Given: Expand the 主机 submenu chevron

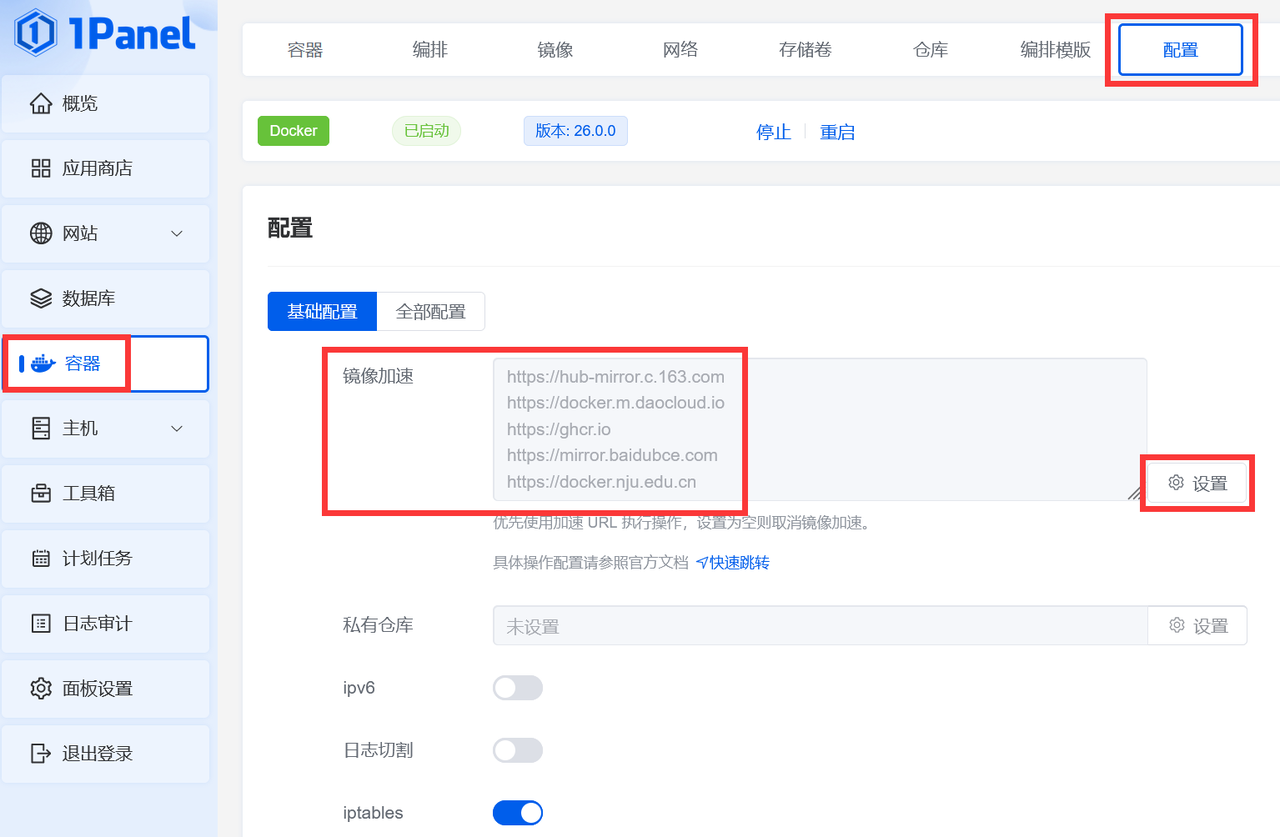Looking at the screenshot, I should click(177, 428).
